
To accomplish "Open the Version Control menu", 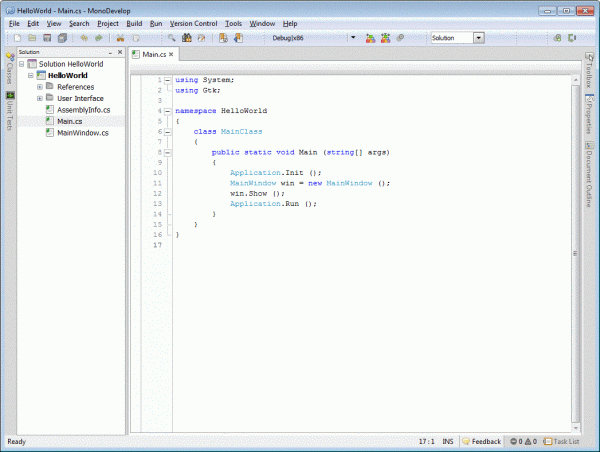I will pyautogui.click(x=194, y=24).
